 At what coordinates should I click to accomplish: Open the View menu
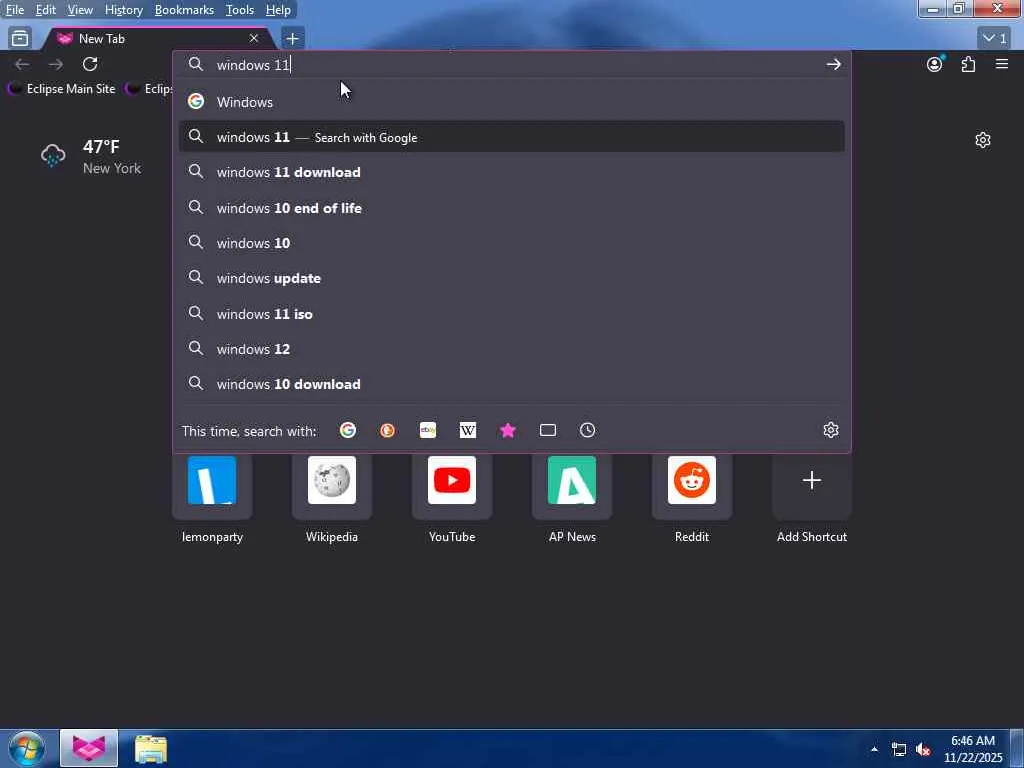80,10
